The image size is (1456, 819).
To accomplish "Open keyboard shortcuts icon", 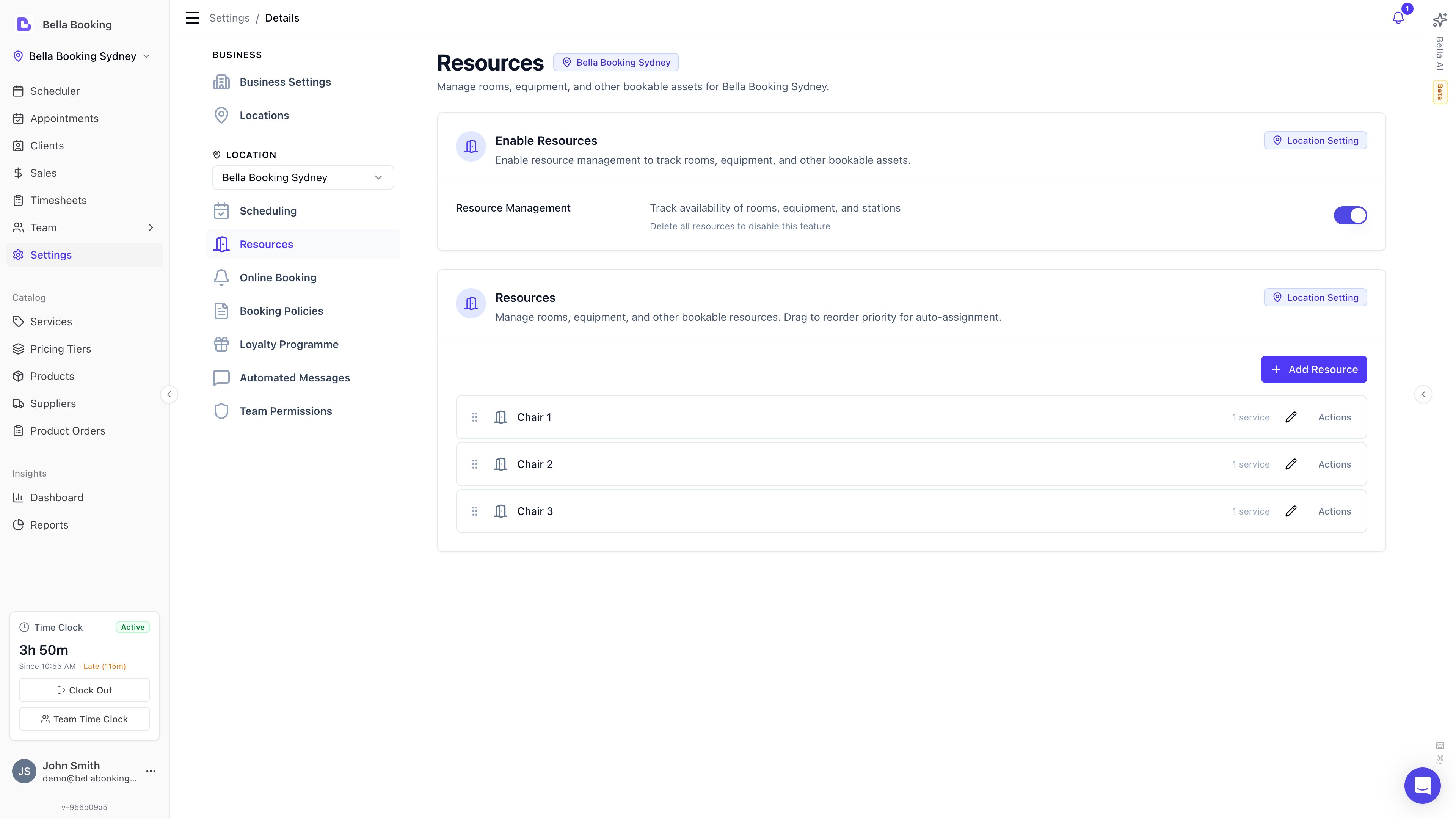I will click(1440, 745).
